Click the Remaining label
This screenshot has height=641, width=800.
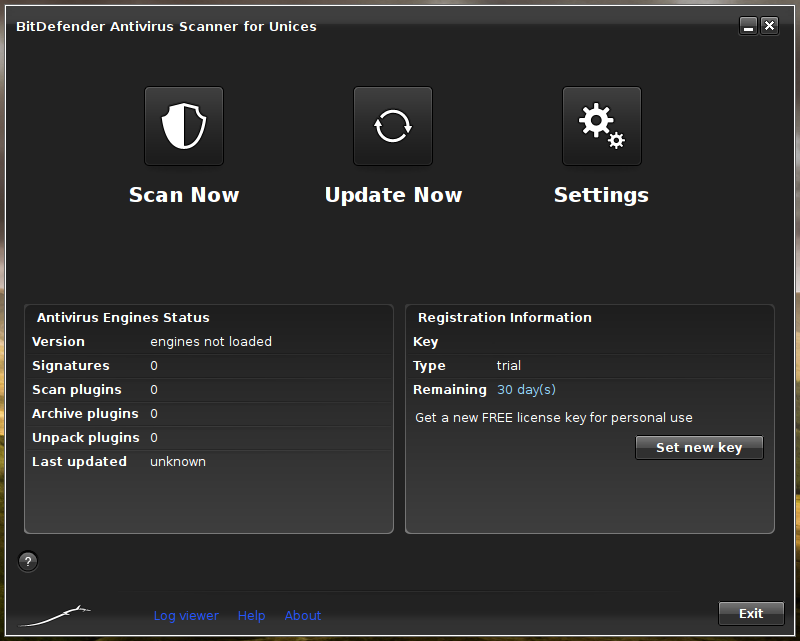tap(449, 390)
